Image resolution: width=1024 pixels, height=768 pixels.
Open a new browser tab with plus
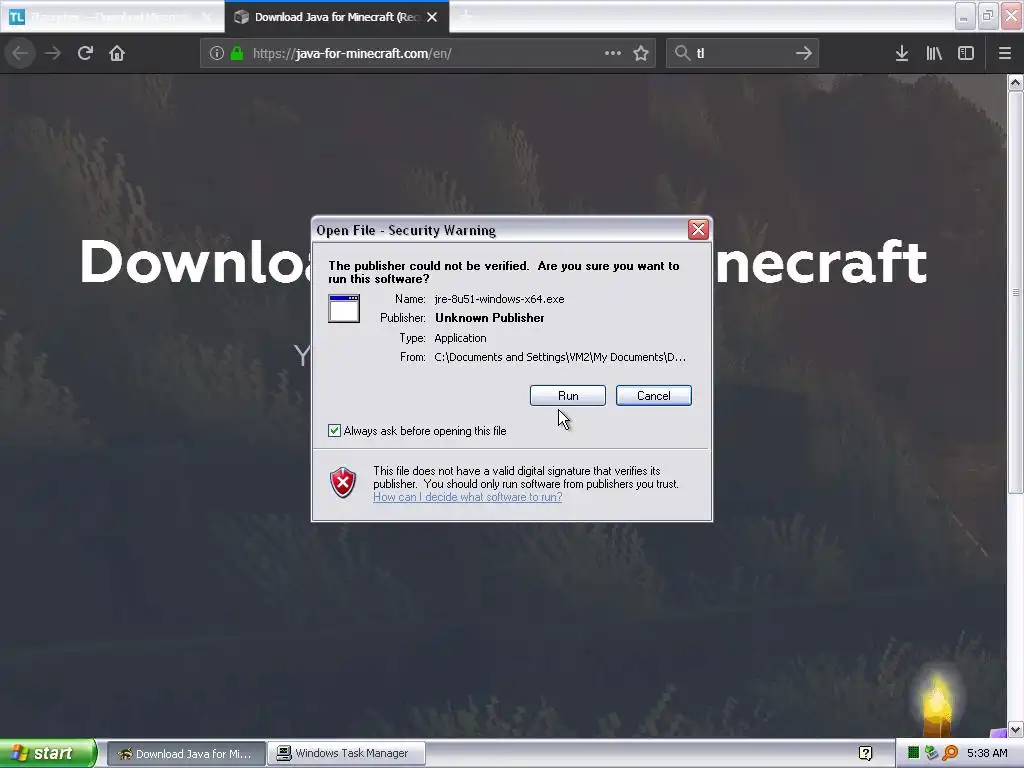pos(466,17)
